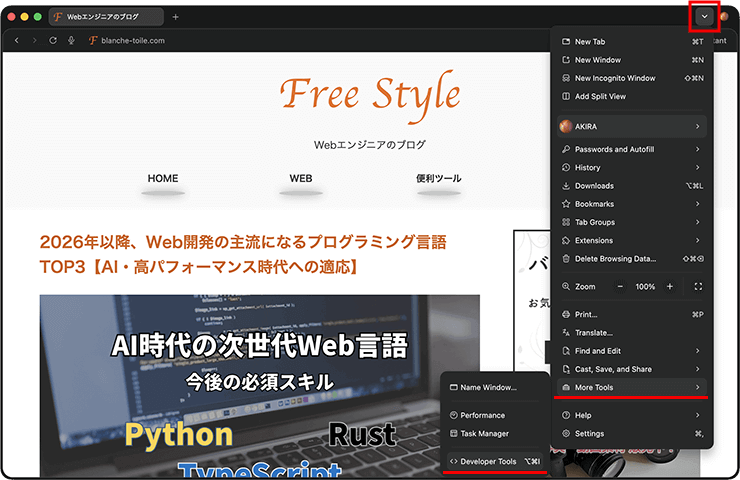Open Performance from More Tools submenu
This screenshot has width=740, height=480.
point(495,415)
